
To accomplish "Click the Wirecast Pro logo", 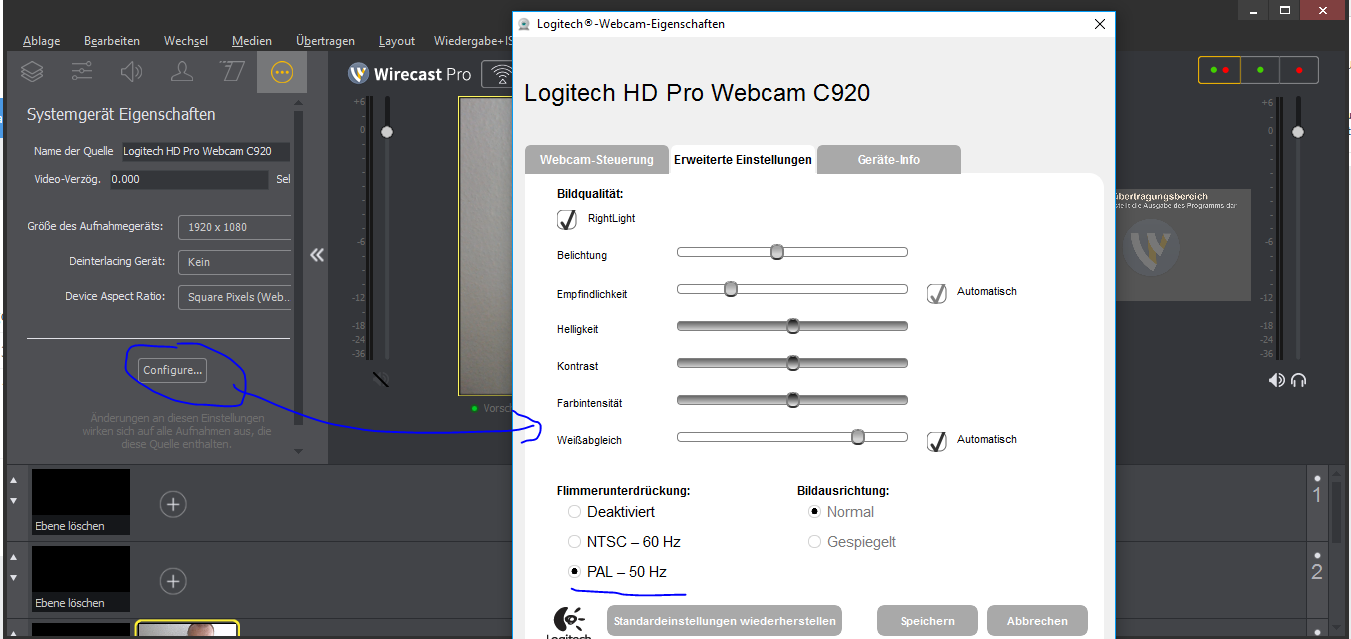I will [409, 74].
